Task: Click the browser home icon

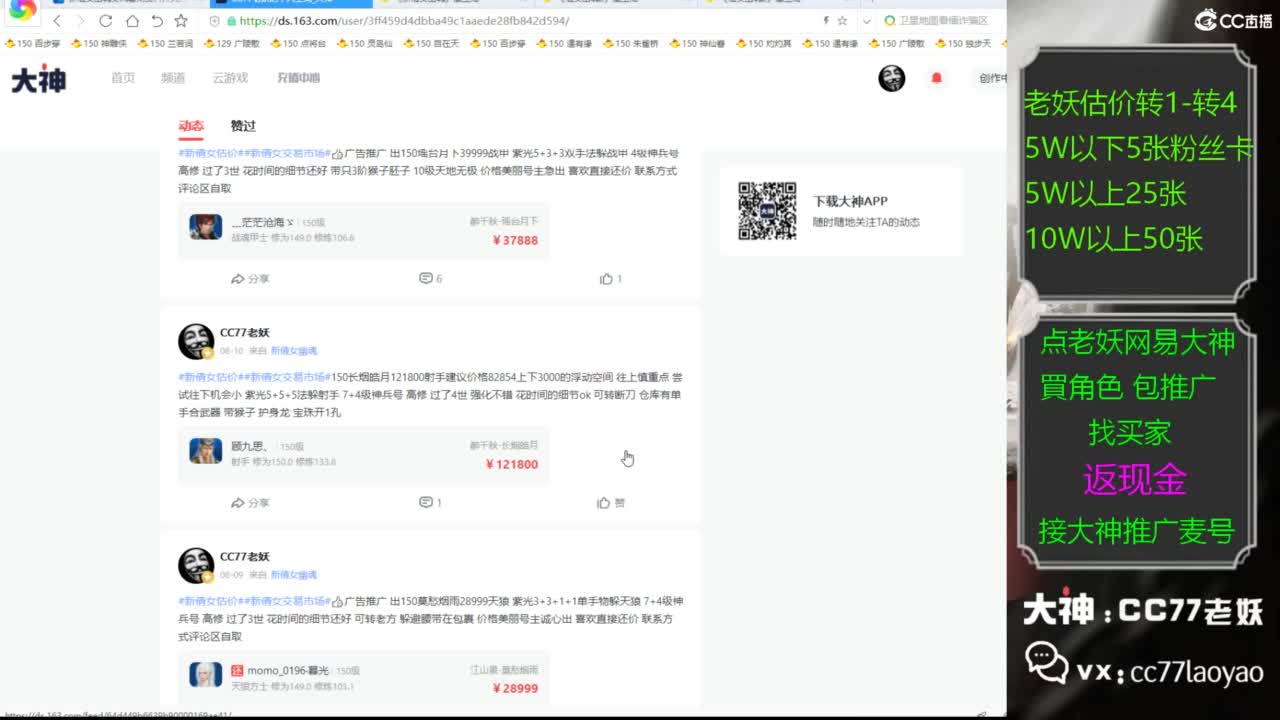Action: point(133,20)
